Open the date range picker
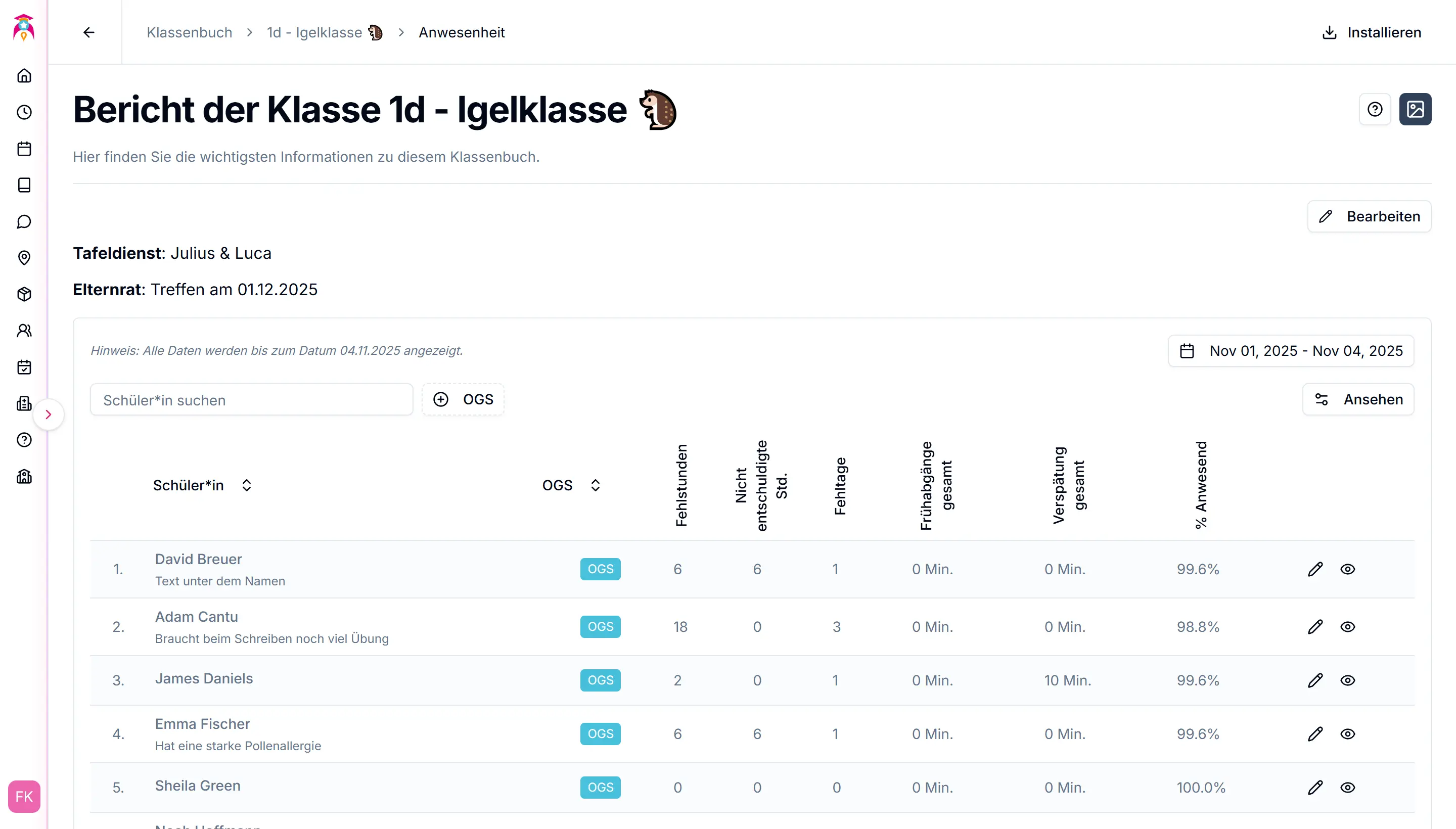1456x829 pixels. (x=1291, y=351)
